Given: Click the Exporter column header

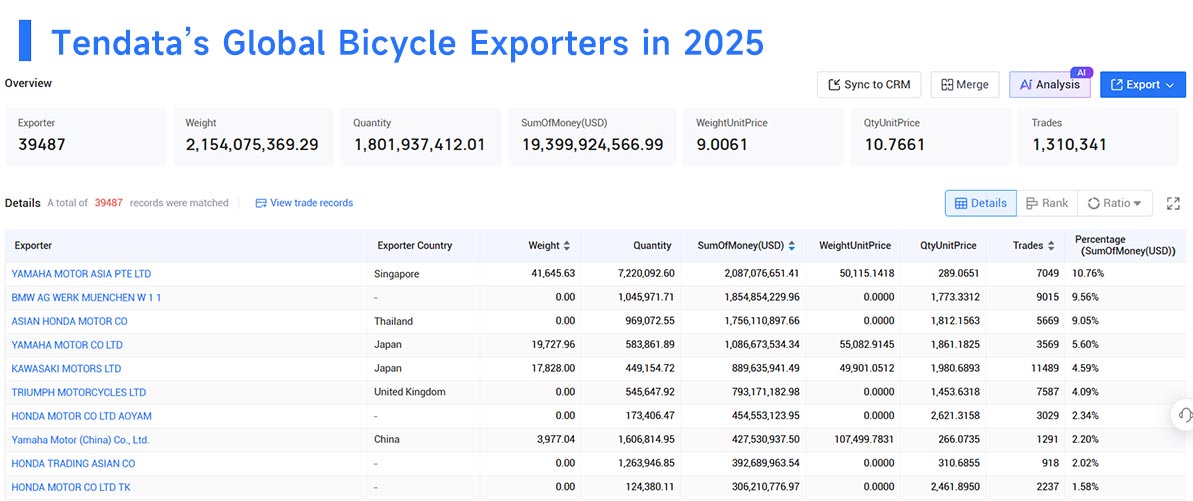Looking at the screenshot, I should [33, 246].
